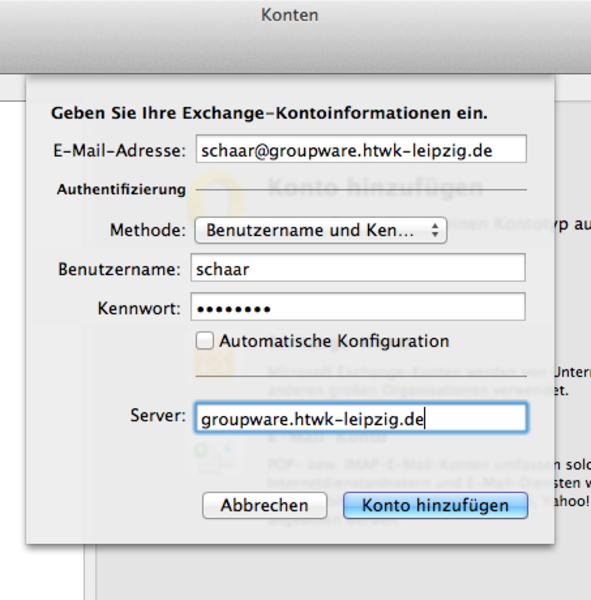The image size is (591, 600).
Task: Click the Methode: label
Action: [148, 230]
